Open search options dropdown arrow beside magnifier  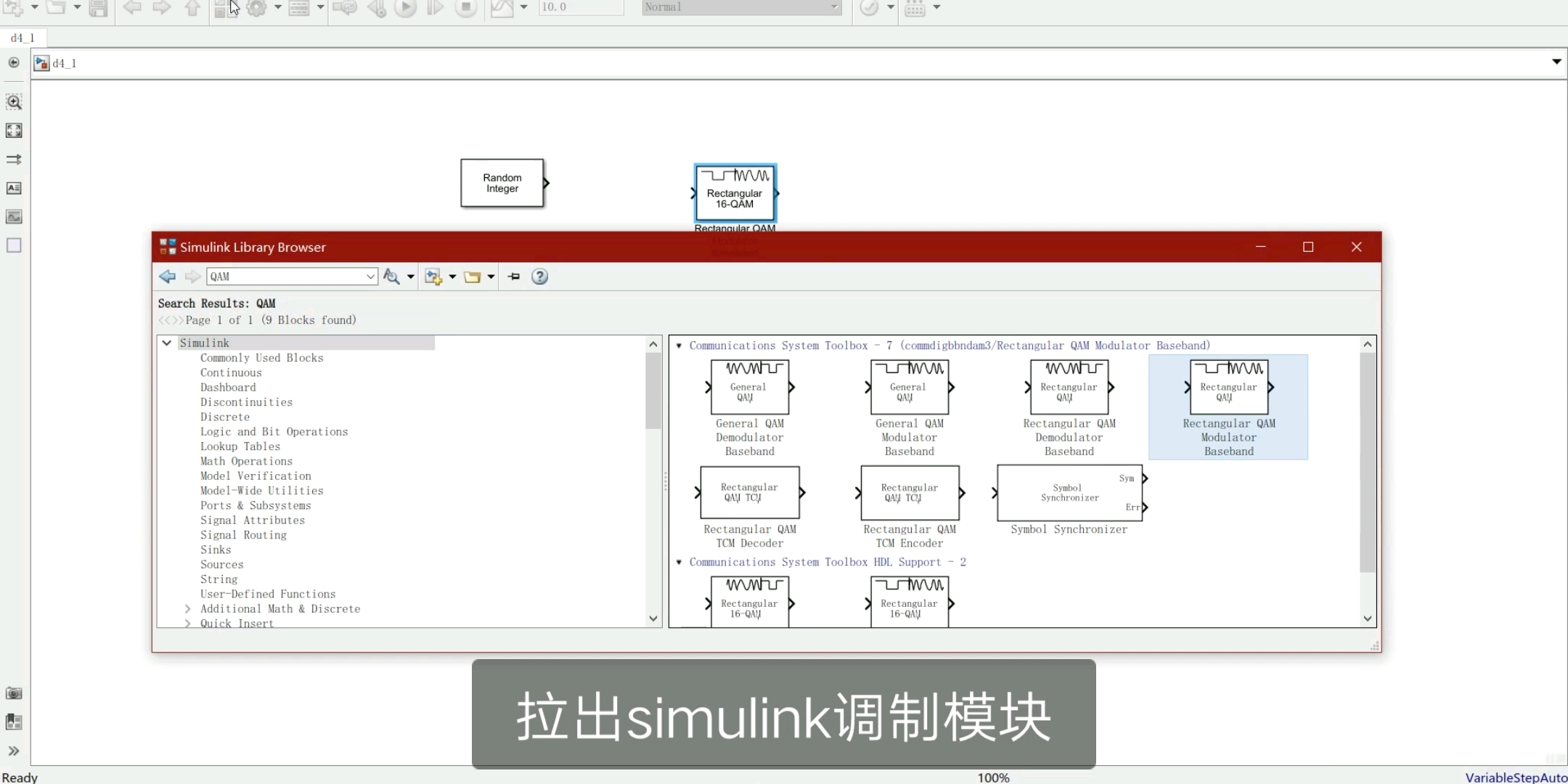click(411, 277)
